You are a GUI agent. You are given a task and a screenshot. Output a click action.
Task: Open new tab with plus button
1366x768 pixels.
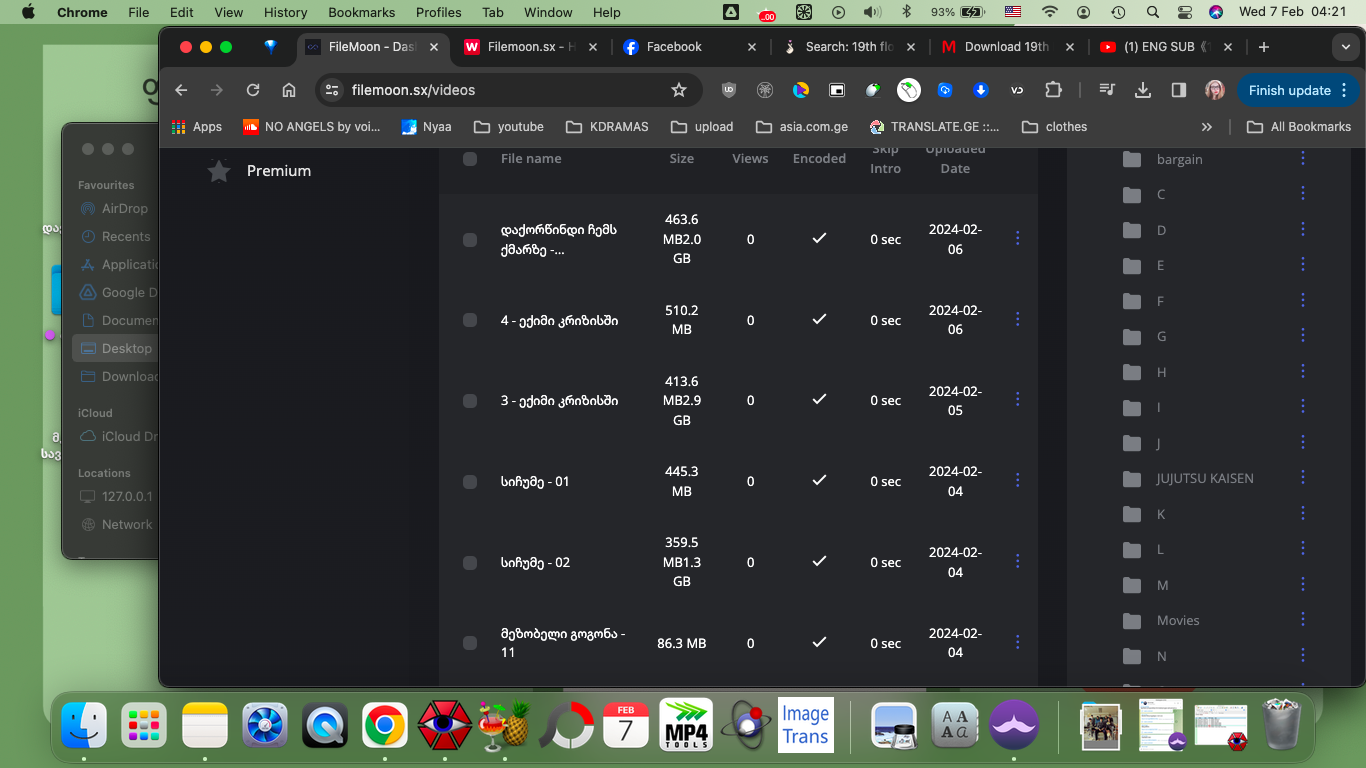pos(1264,47)
